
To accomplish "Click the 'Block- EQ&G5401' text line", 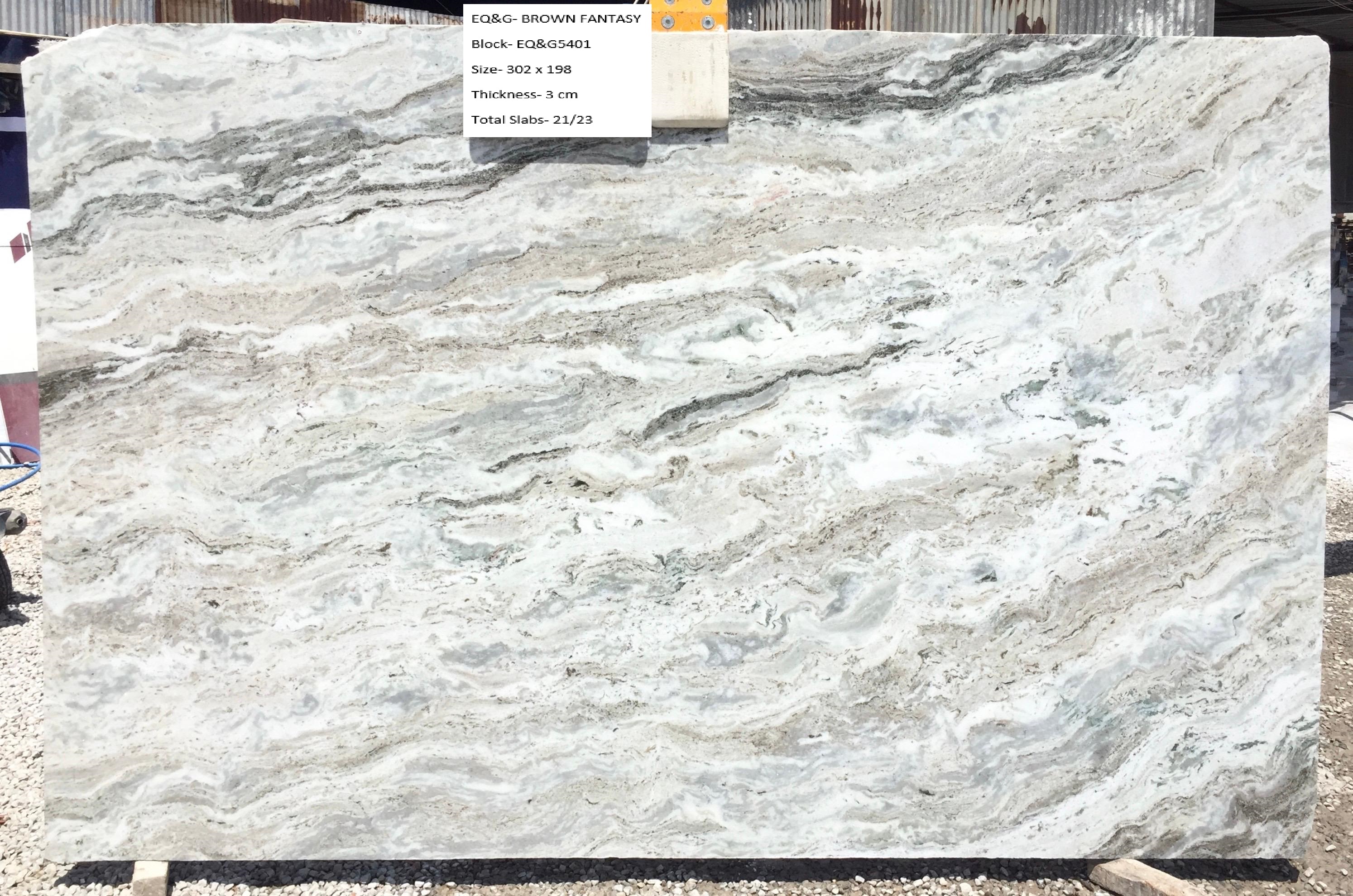I will (530, 44).
